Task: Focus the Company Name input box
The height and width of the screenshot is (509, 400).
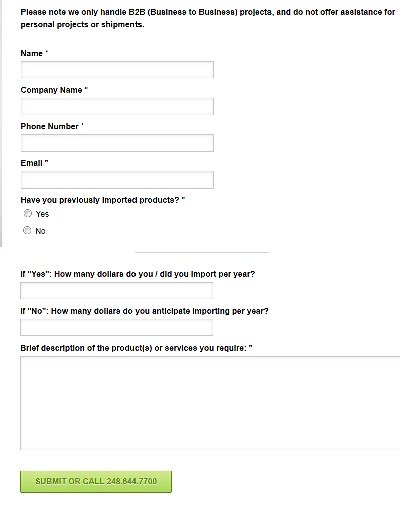Action: click(117, 106)
